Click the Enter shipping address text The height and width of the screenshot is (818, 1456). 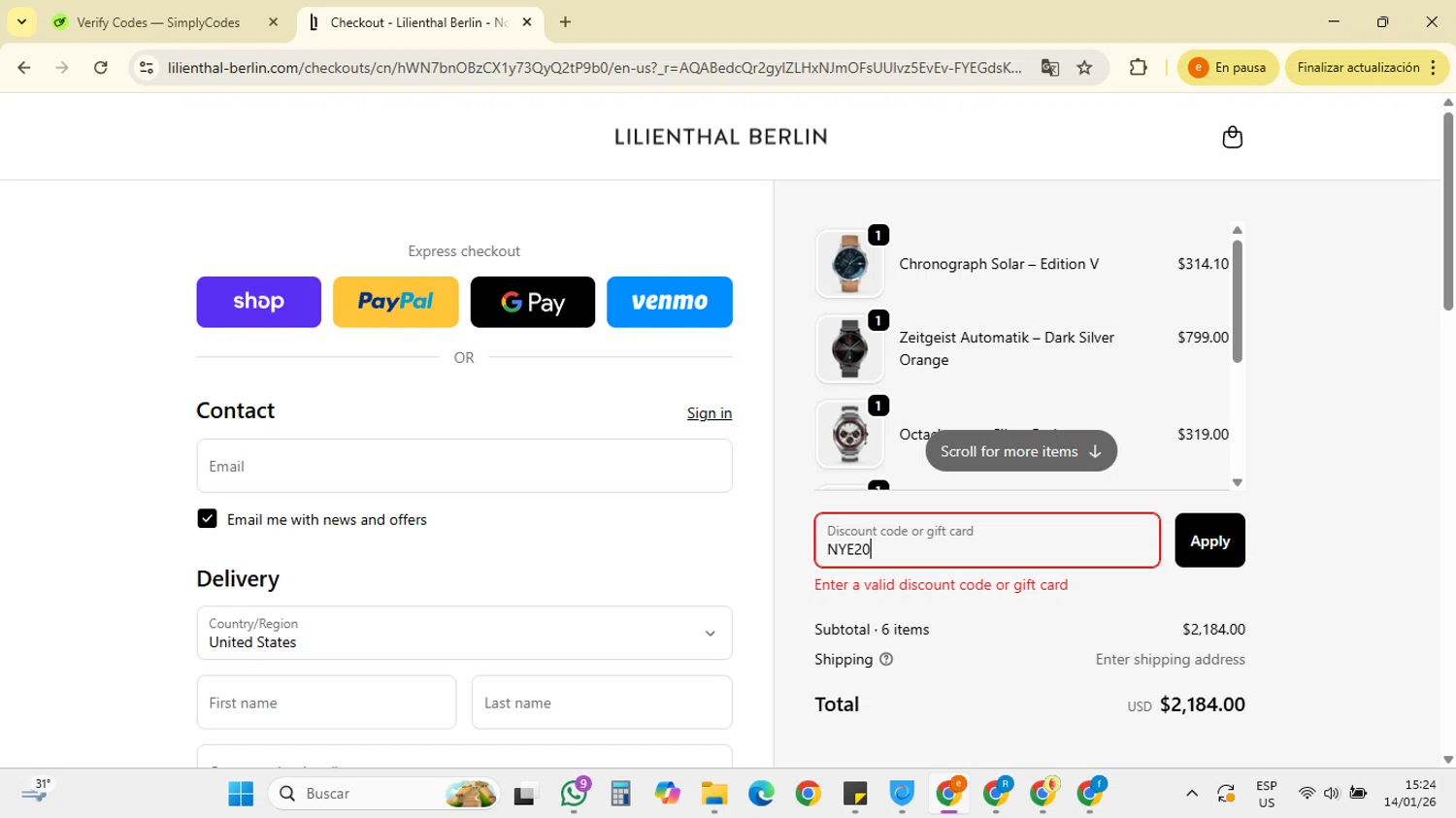[1170, 660]
